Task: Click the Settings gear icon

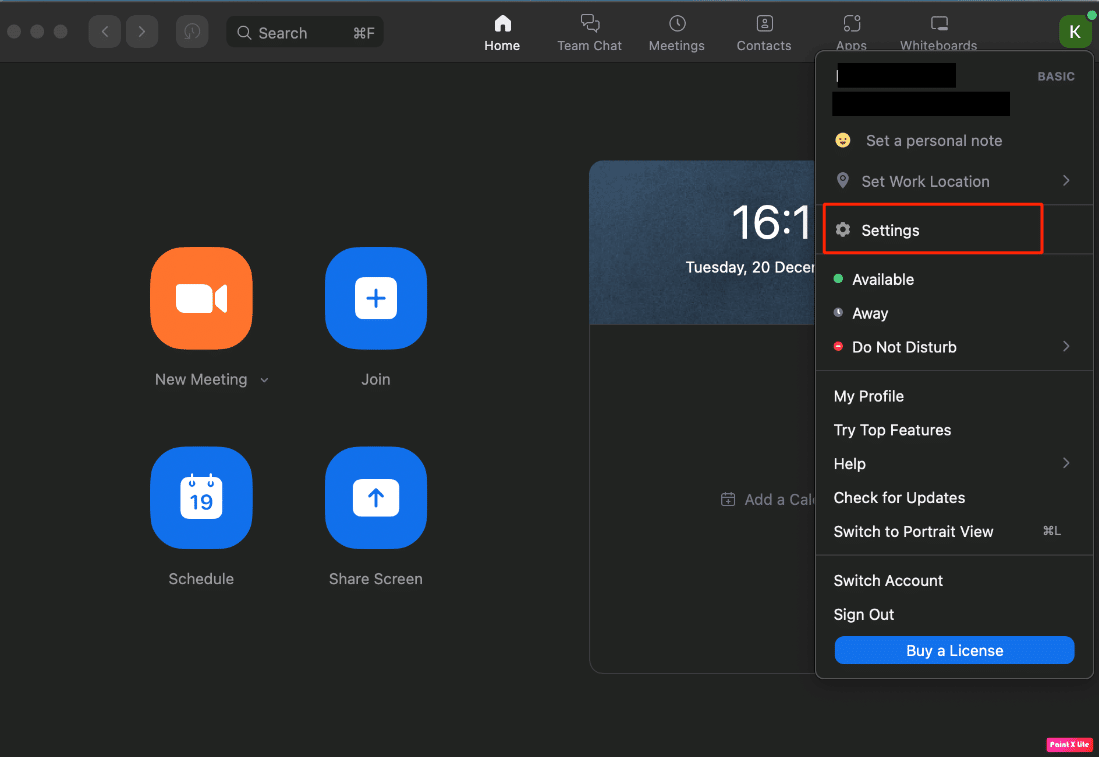Action: coord(842,229)
